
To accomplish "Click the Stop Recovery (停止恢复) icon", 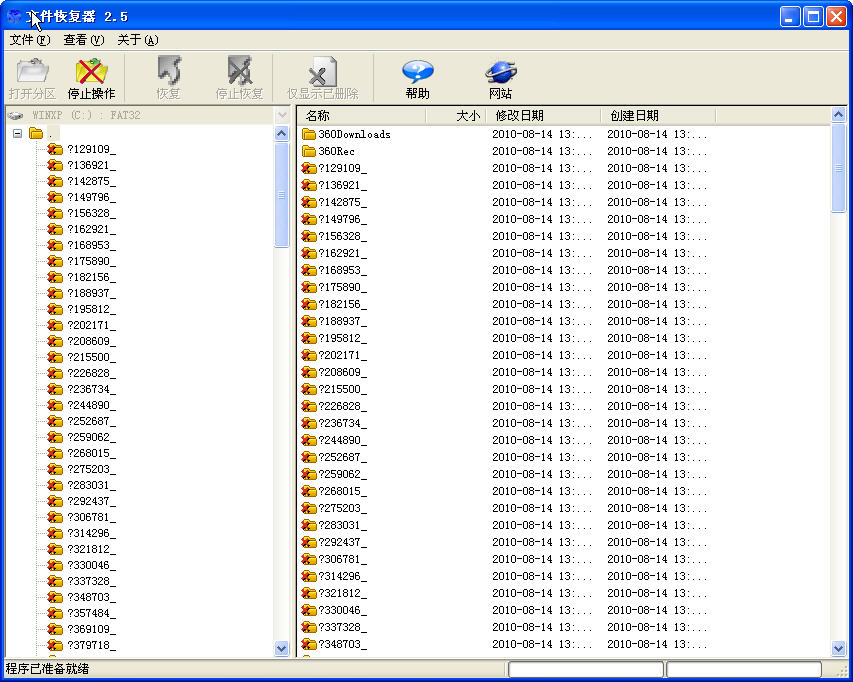I will pyautogui.click(x=239, y=71).
